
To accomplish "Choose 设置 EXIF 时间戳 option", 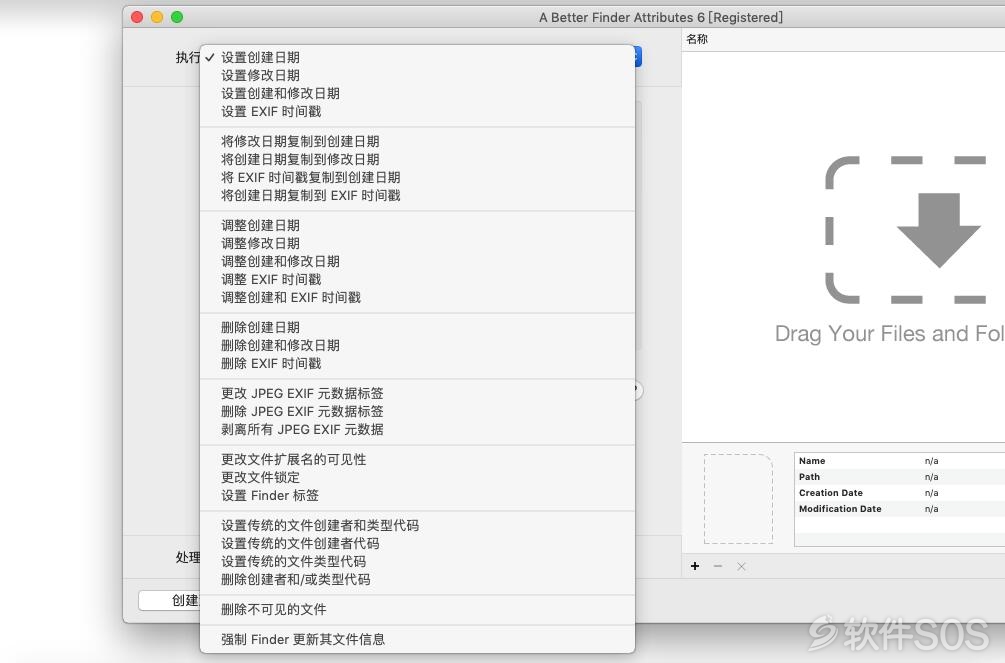I will [417, 111].
